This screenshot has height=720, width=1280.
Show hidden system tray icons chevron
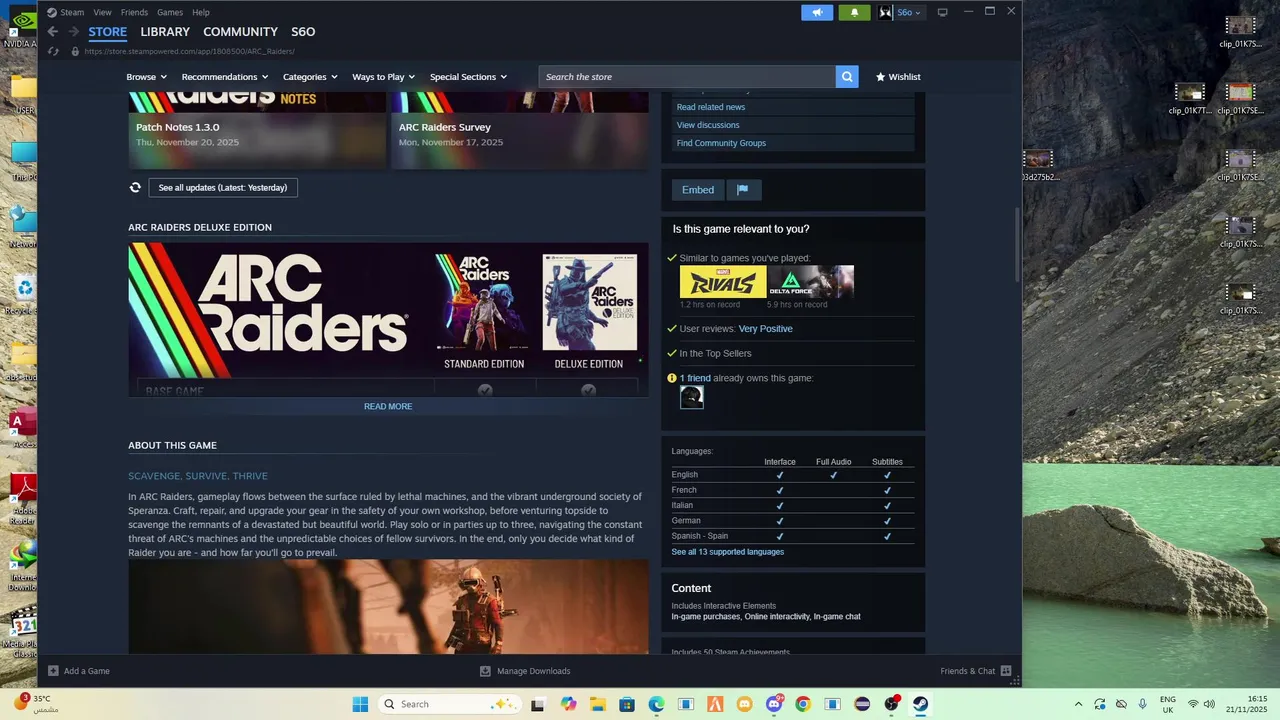[x=1077, y=704]
